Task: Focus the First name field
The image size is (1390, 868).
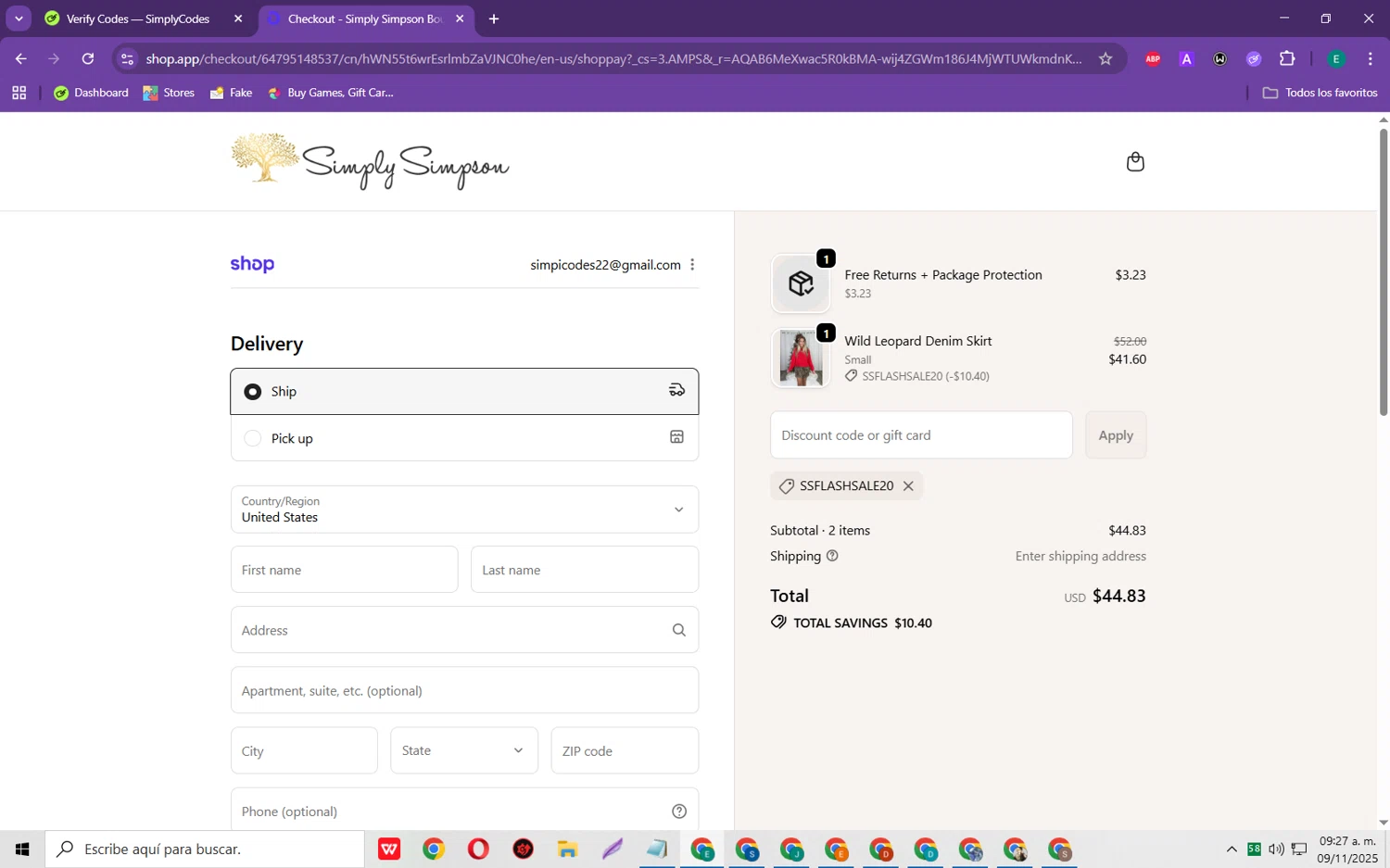Action: point(344,570)
